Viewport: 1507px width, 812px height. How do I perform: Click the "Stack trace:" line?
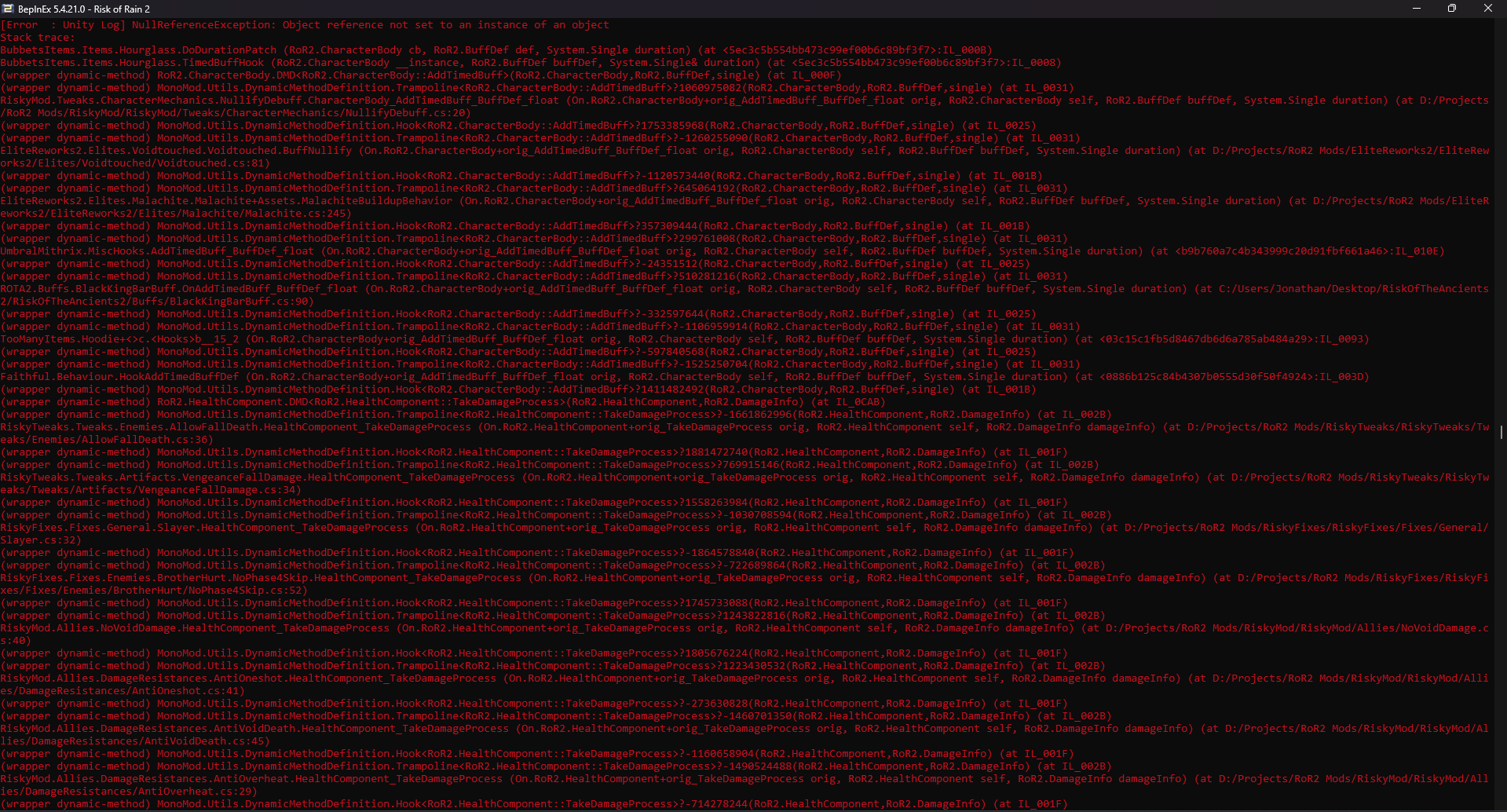pyautogui.click(x=38, y=38)
